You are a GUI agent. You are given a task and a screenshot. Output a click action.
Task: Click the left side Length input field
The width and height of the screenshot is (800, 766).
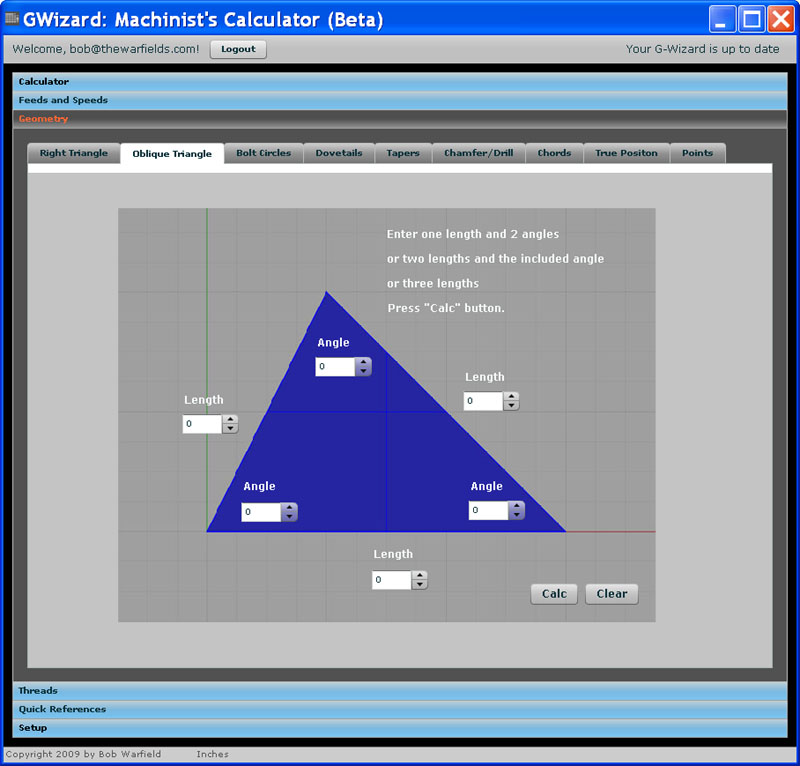pyautogui.click(x=202, y=424)
